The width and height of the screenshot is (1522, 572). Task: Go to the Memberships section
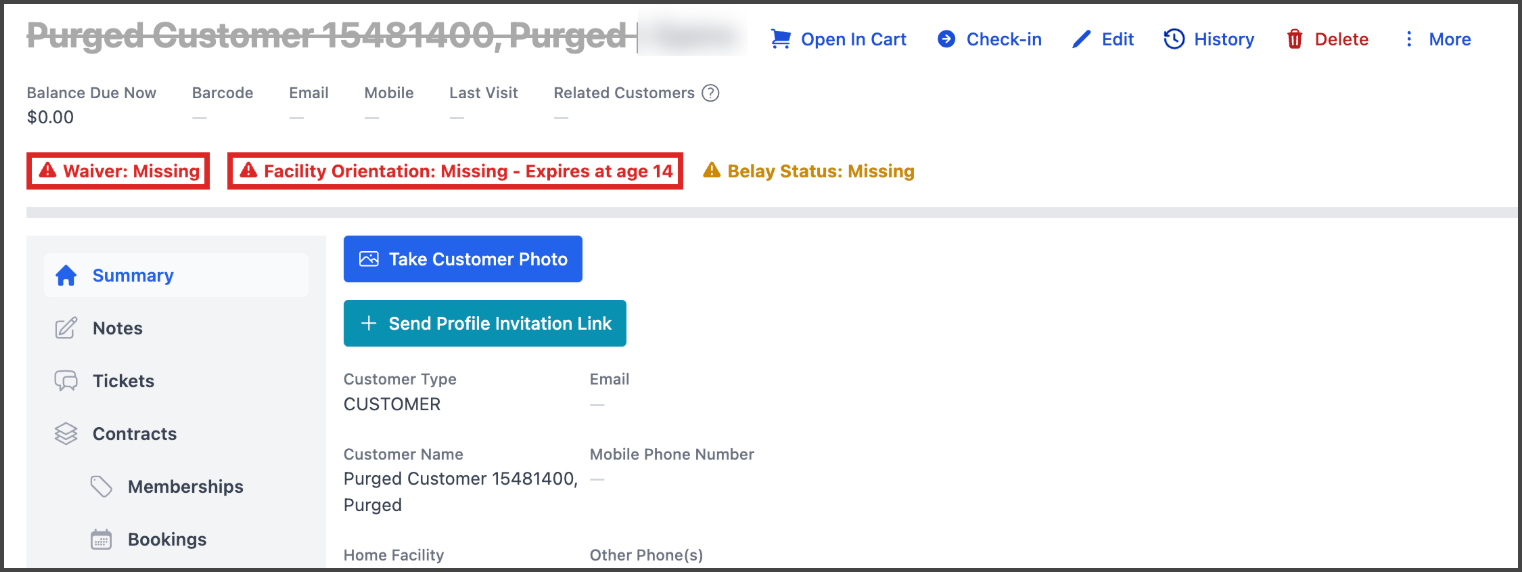(x=185, y=487)
